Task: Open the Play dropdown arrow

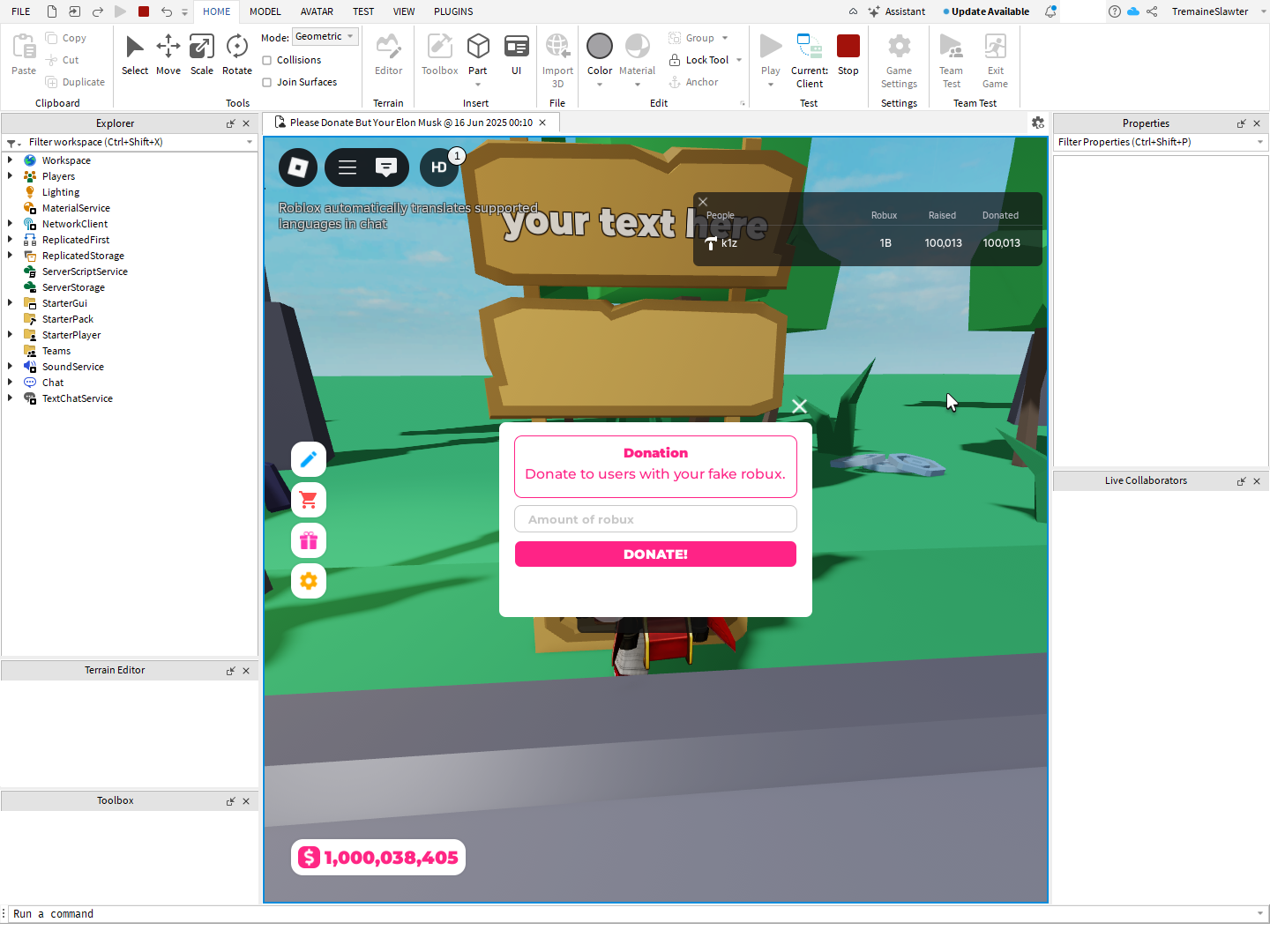Action: [x=771, y=85]
